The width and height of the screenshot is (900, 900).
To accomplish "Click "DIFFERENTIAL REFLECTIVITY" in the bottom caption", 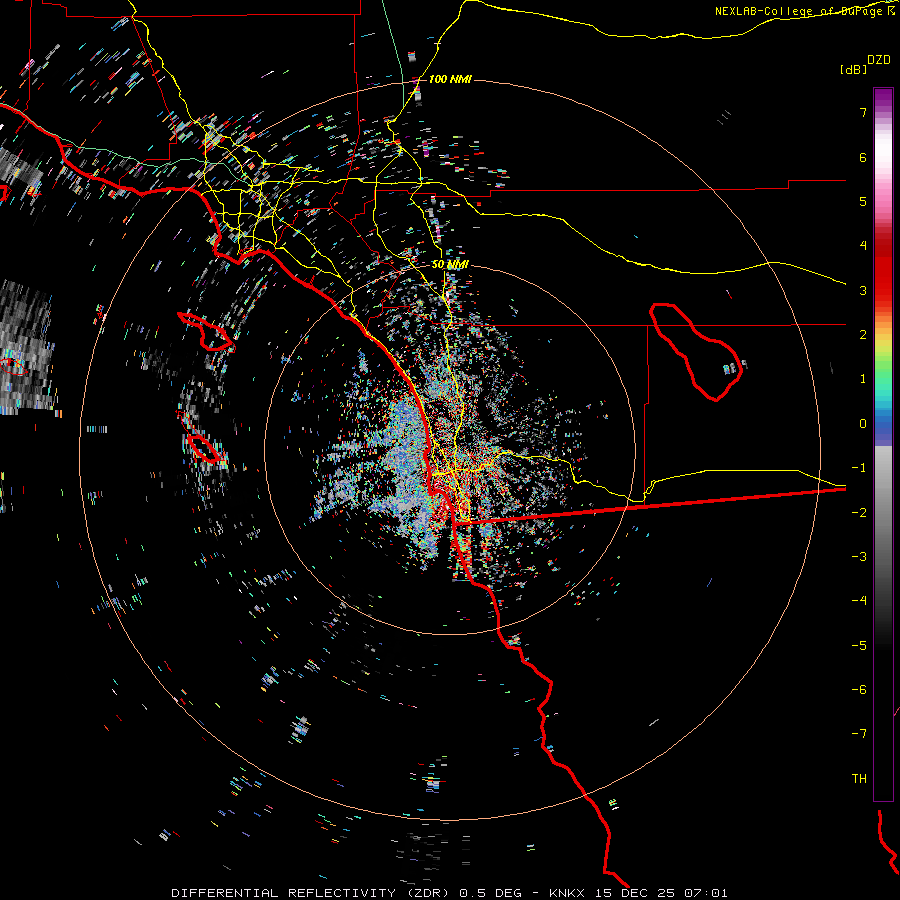I will coord(284,893).
